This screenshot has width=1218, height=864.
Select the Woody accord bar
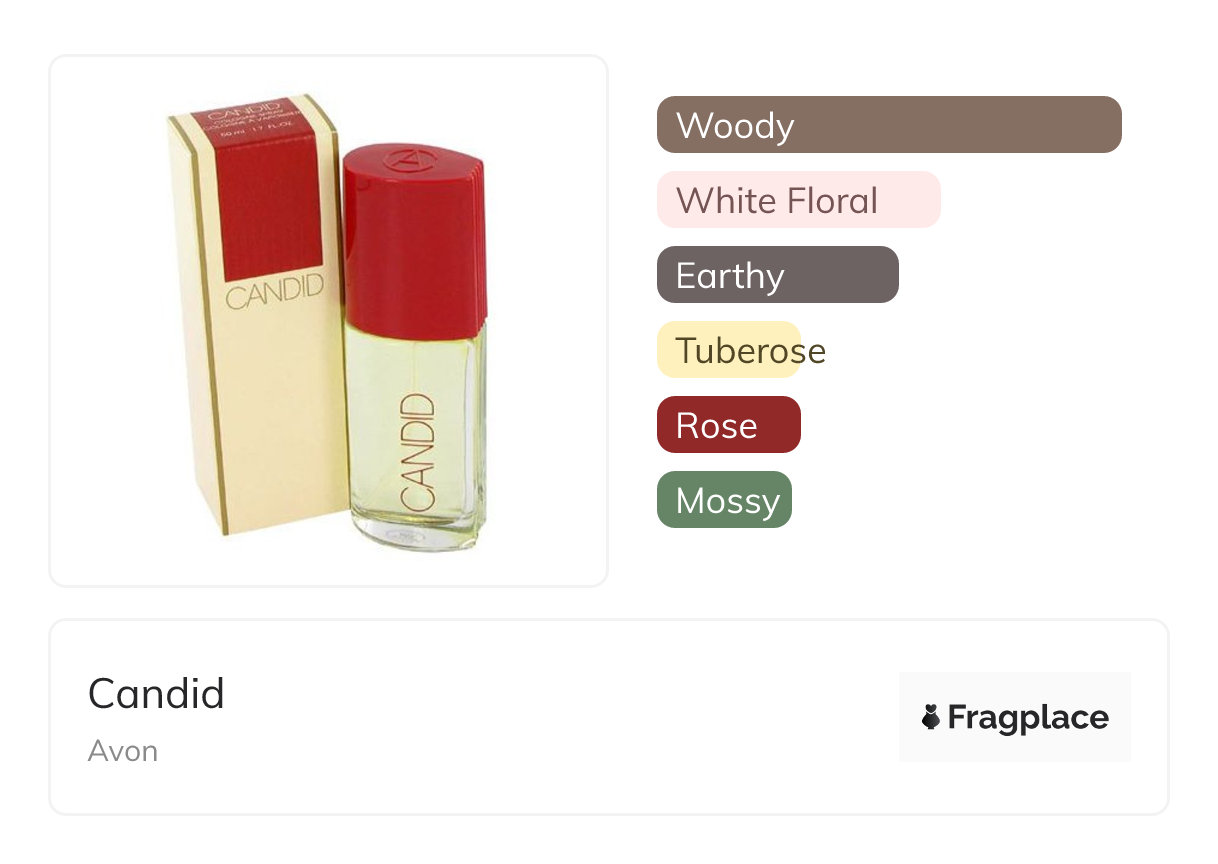pos(888,125)
